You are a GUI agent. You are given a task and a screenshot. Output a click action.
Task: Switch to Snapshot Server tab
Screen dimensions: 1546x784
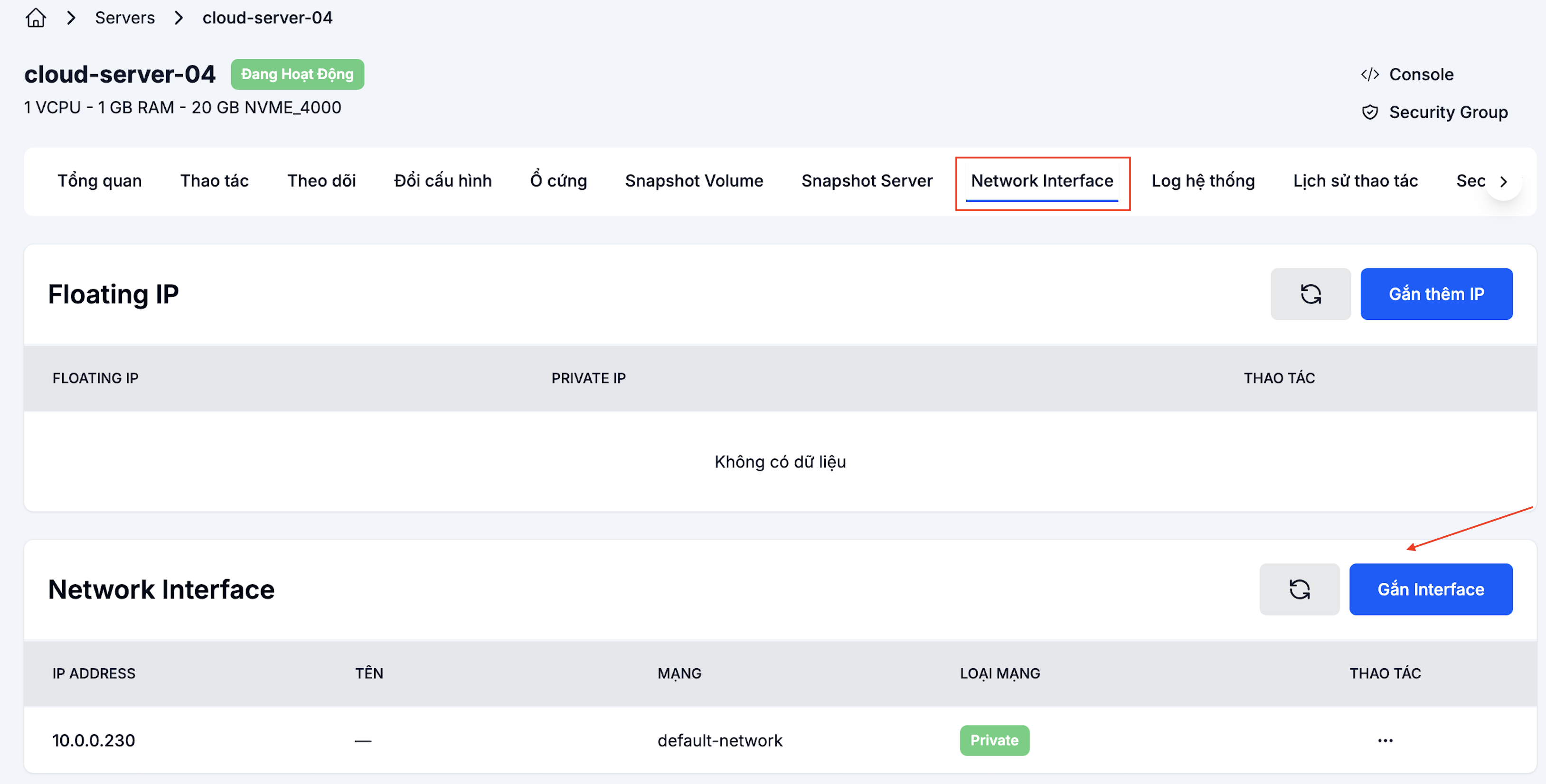(867, 180)
